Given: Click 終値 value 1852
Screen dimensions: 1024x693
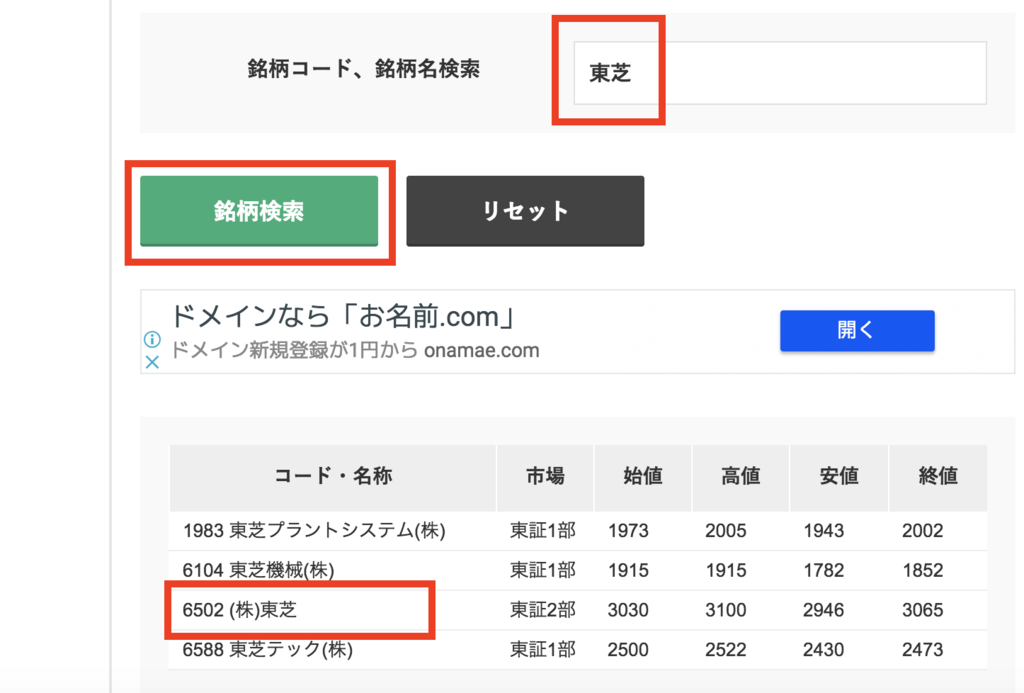Looking at the screenshot, I should 923,570.
